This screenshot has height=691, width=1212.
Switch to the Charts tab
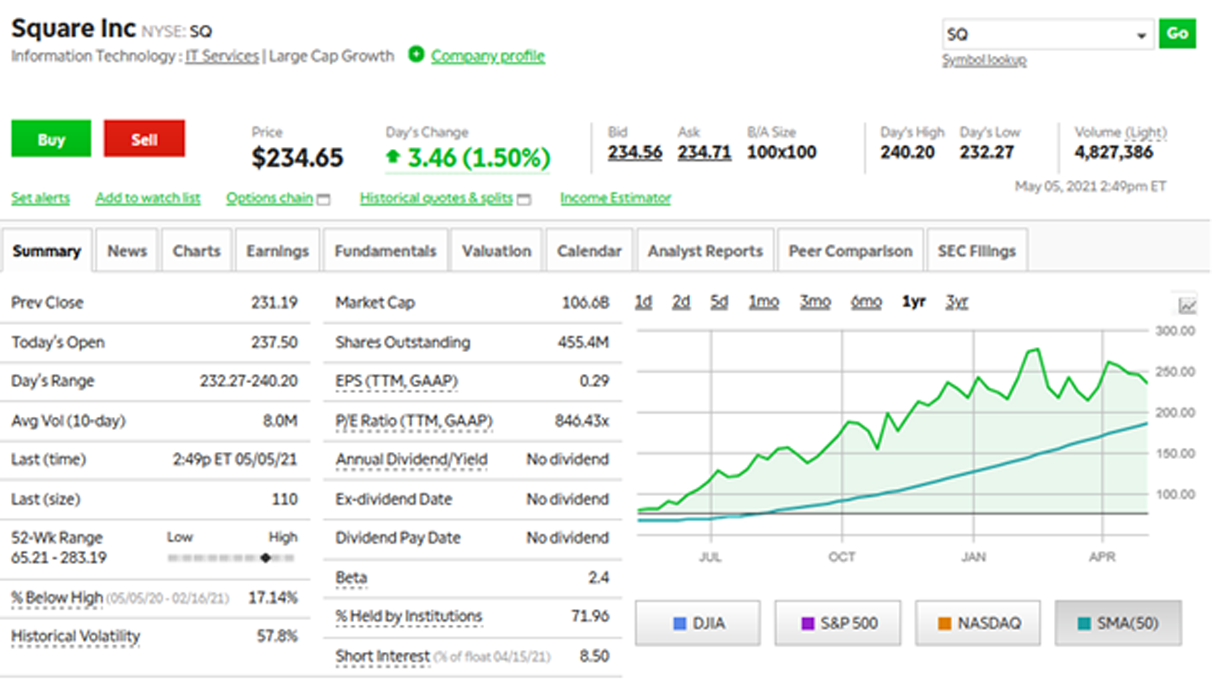tap(196, 251)
